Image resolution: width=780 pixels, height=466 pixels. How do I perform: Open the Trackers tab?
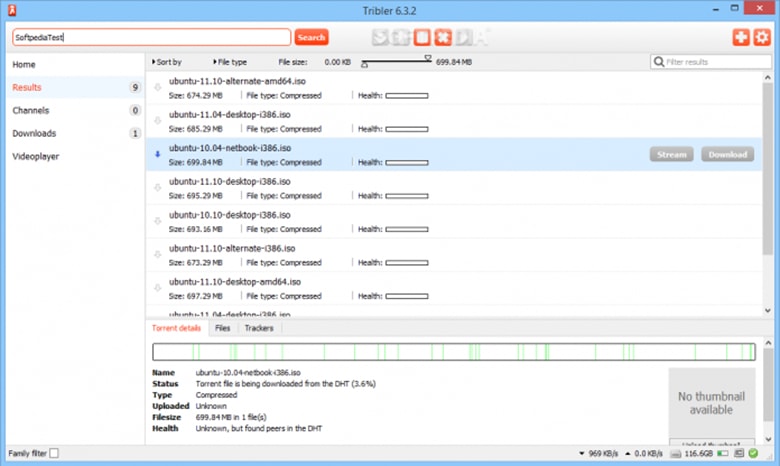point(259,328)
